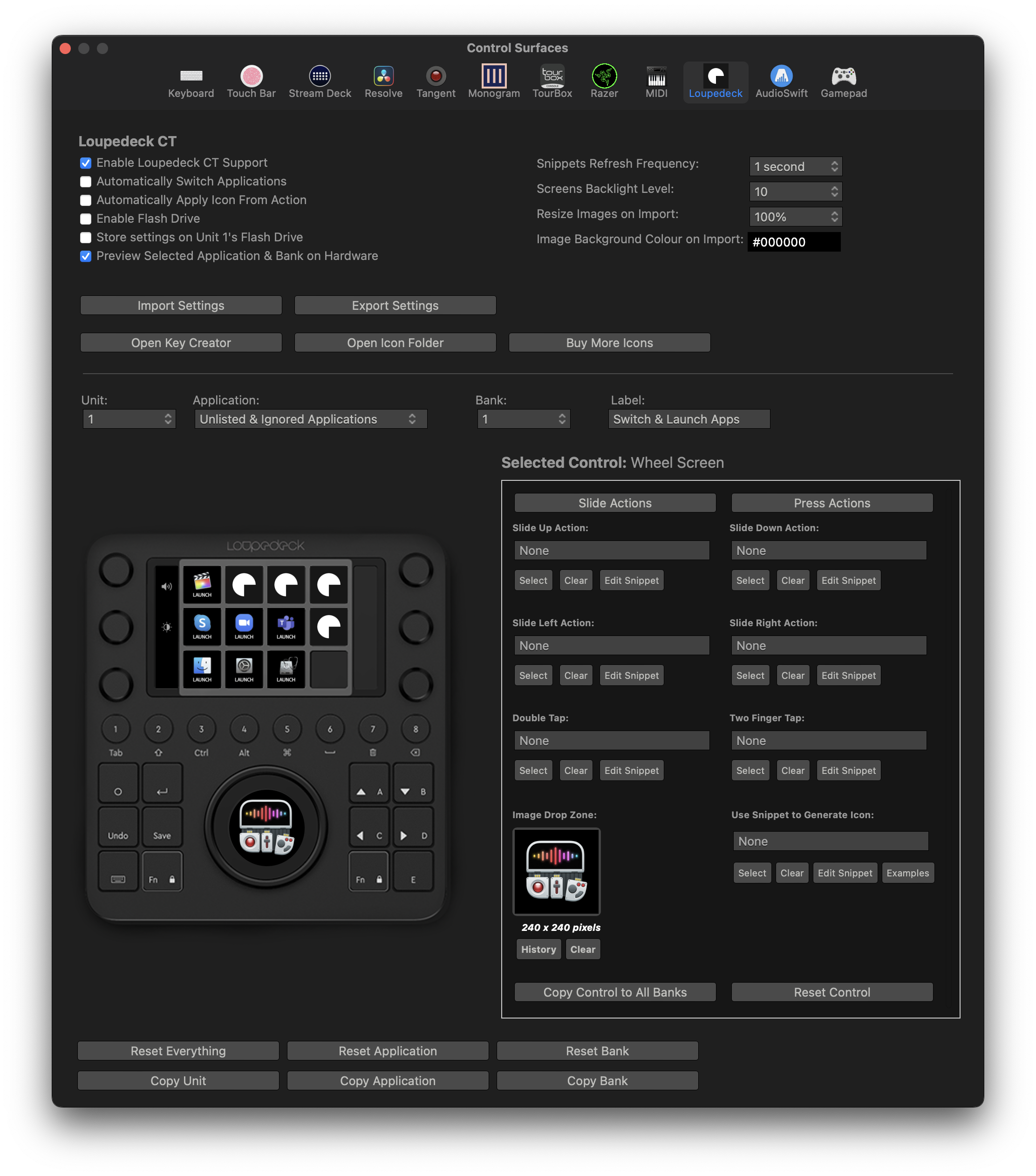1036x1176 pixels.
Task: Open the Stream Deck panel
Action: [320, 82]
